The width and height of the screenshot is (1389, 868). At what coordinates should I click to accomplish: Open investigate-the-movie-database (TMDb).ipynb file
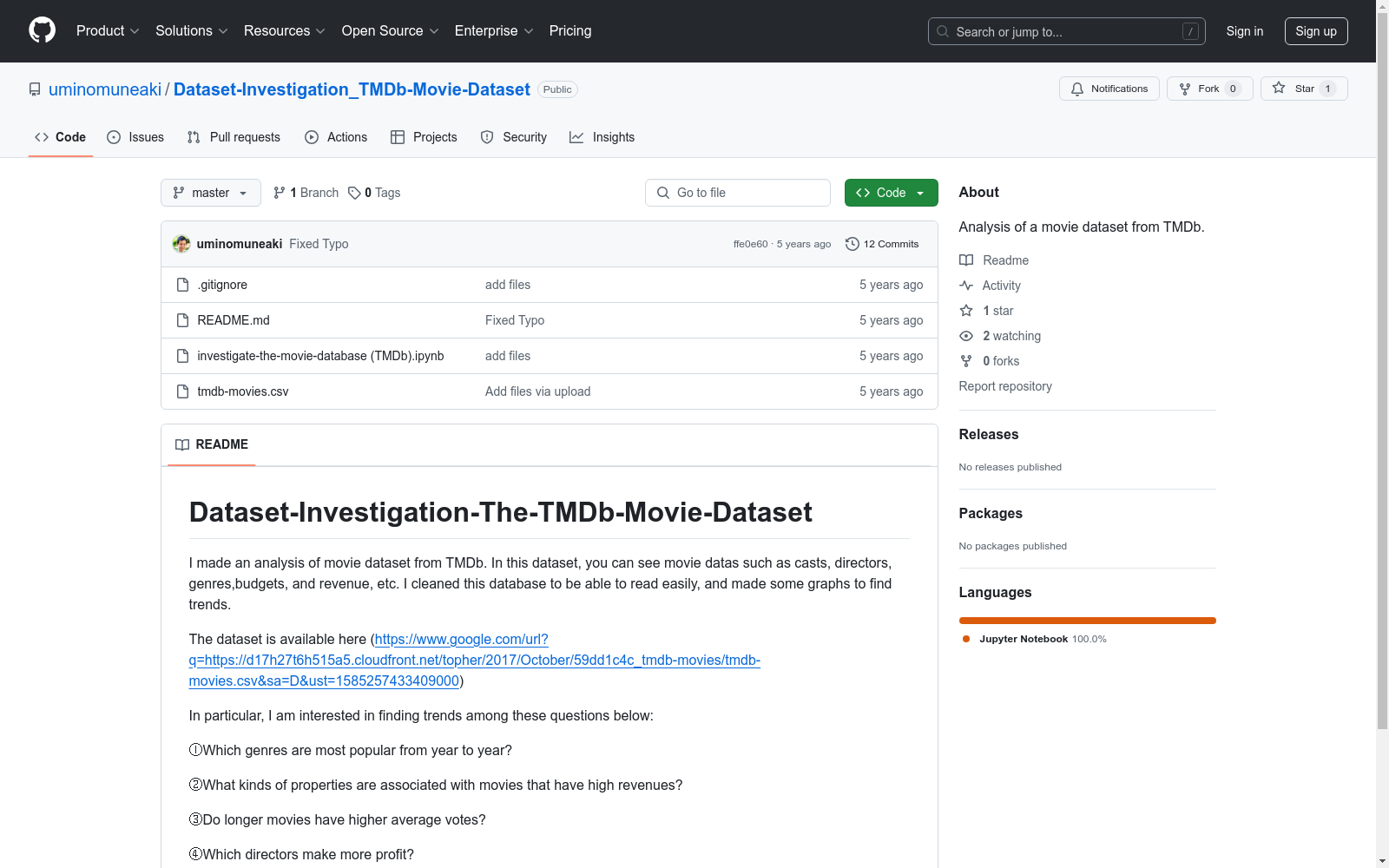click(x=320, y=356)
